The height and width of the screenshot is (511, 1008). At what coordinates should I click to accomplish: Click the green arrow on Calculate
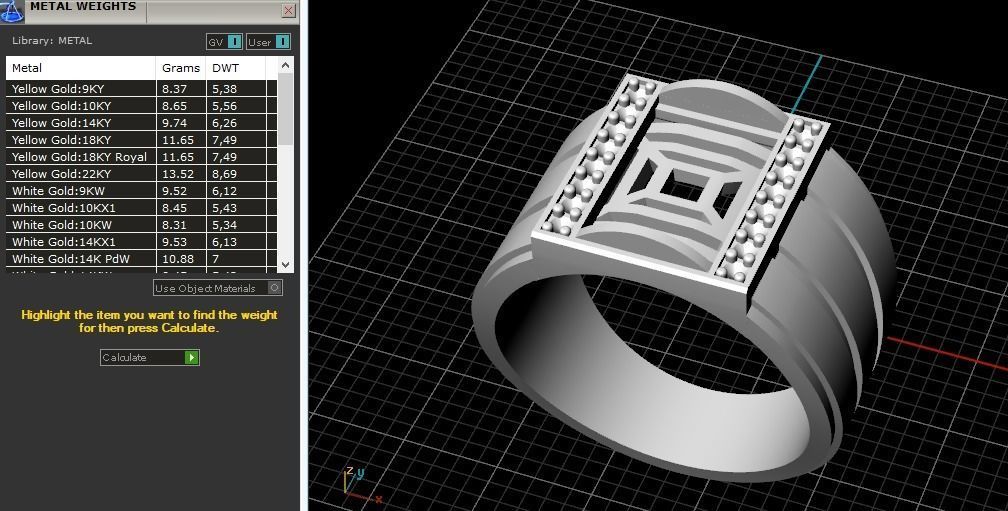pyautogui.click(x=192, y=357)
